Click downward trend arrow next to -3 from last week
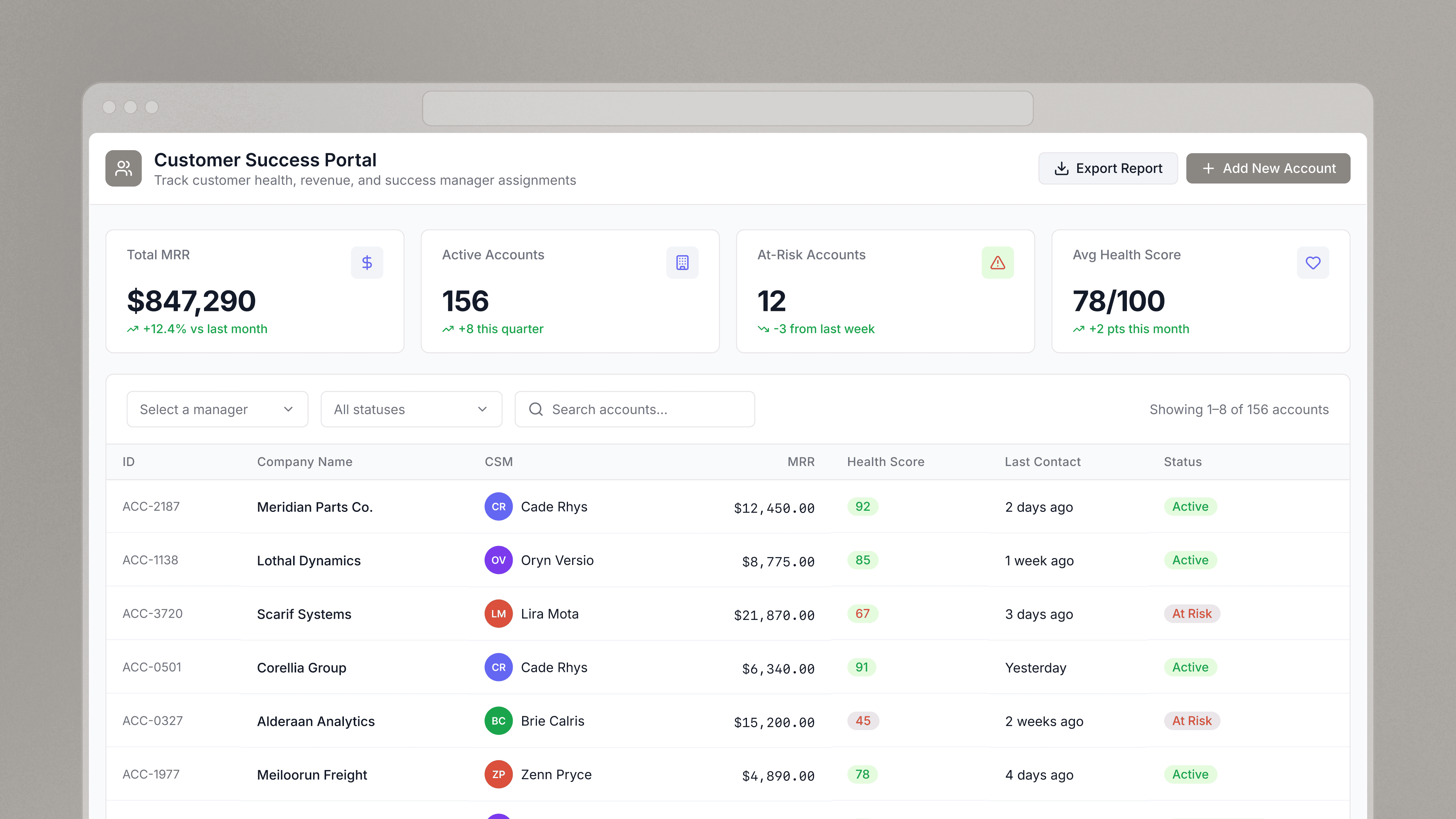The image size is (1456, 819). [764, 329]
